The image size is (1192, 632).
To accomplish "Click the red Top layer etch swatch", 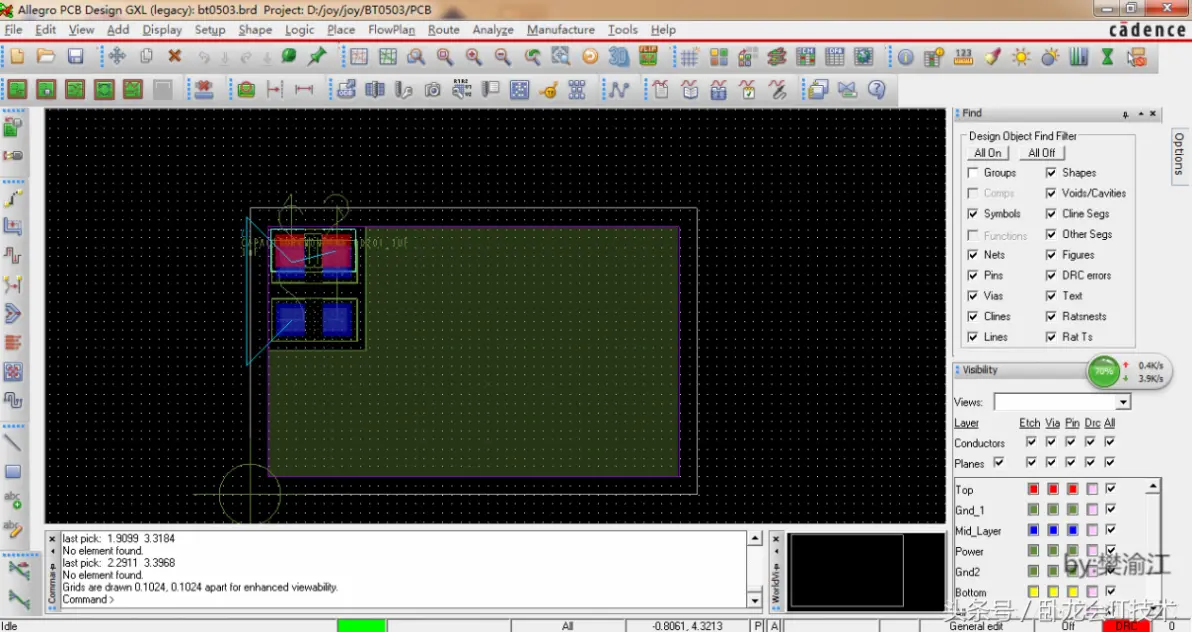I will [1033, 489].
